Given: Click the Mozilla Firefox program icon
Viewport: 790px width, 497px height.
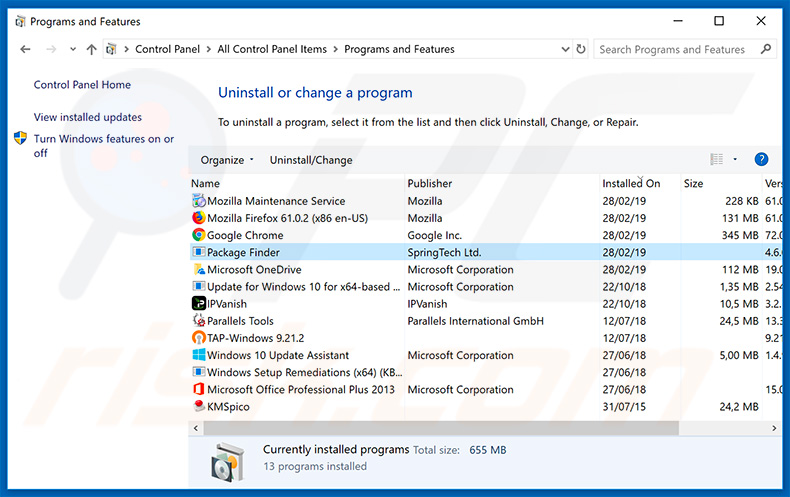Looking at the screenshot, I should coord(199,218).
